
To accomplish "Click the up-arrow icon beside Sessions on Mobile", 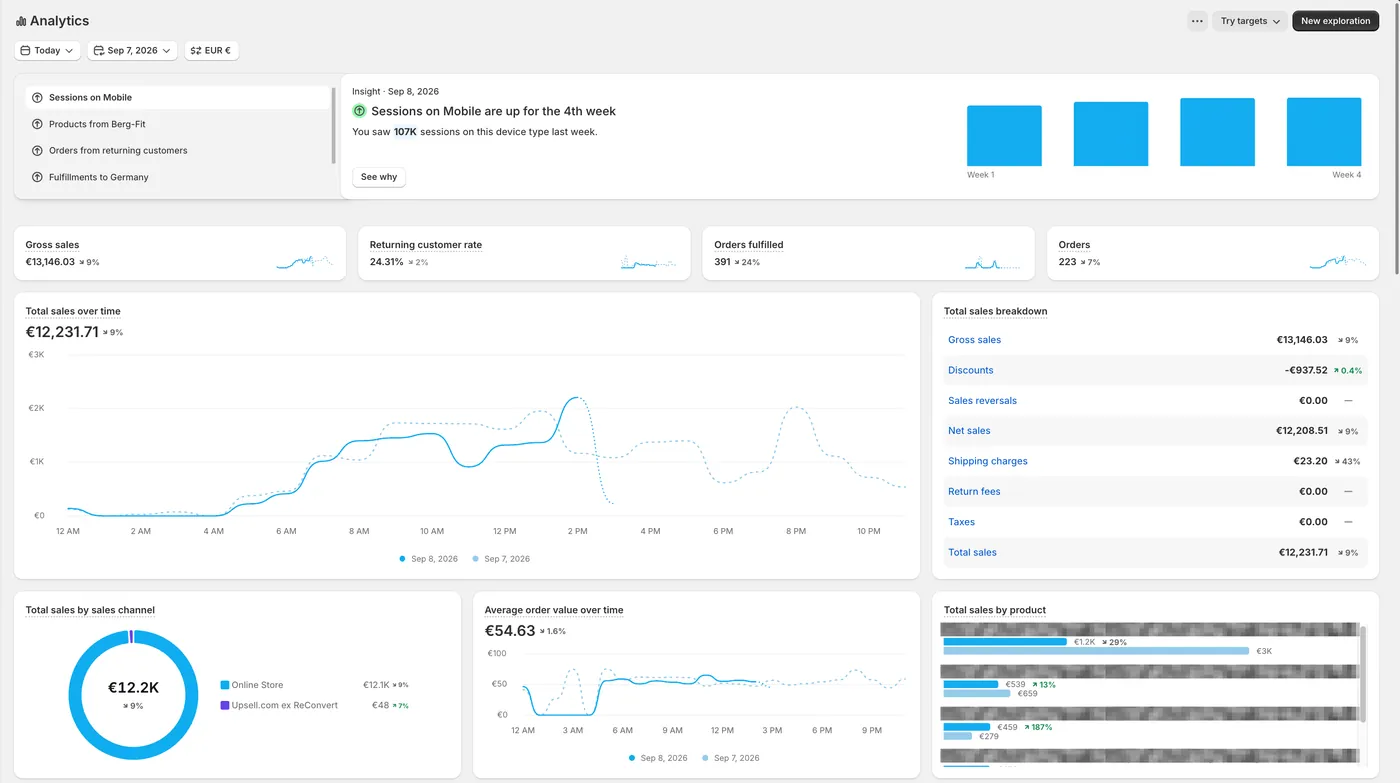I will [x=37, y=98].
